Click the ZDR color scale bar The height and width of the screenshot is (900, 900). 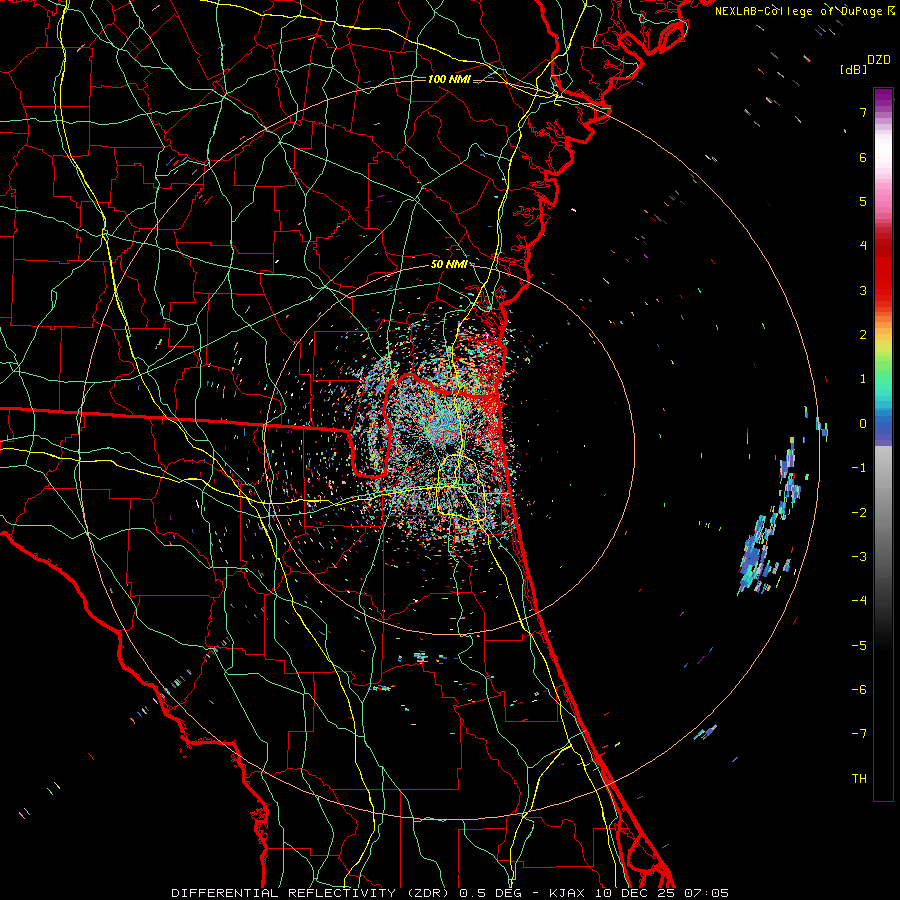(x=883, y=444)
